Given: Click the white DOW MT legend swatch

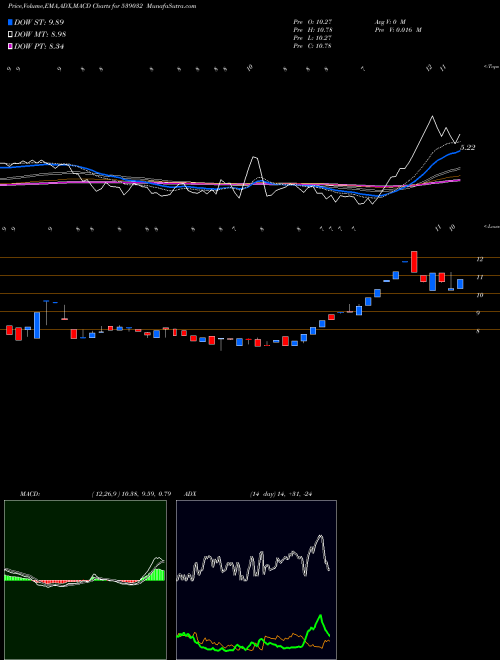Looking at the screenshot, I should click(10, 35).
